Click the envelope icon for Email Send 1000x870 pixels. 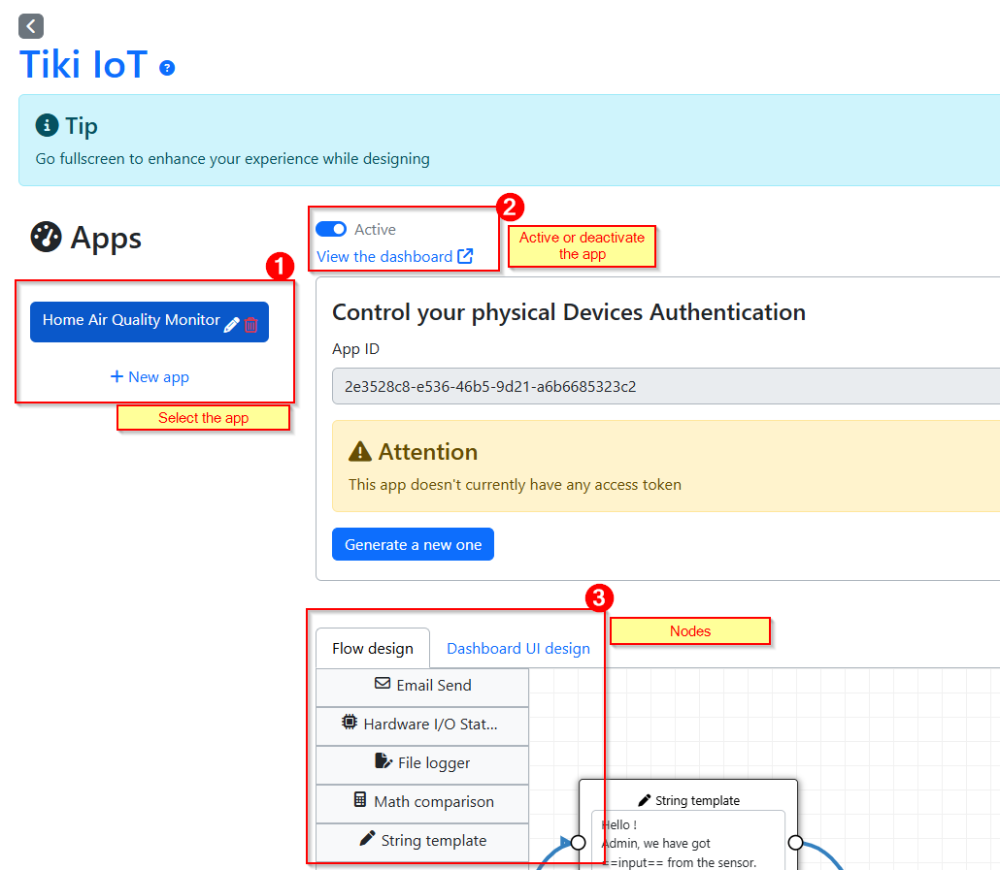382,684
